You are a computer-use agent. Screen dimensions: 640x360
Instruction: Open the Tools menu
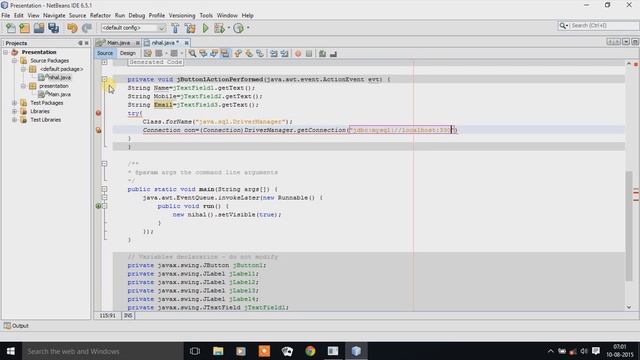click(x=206, y=16)
